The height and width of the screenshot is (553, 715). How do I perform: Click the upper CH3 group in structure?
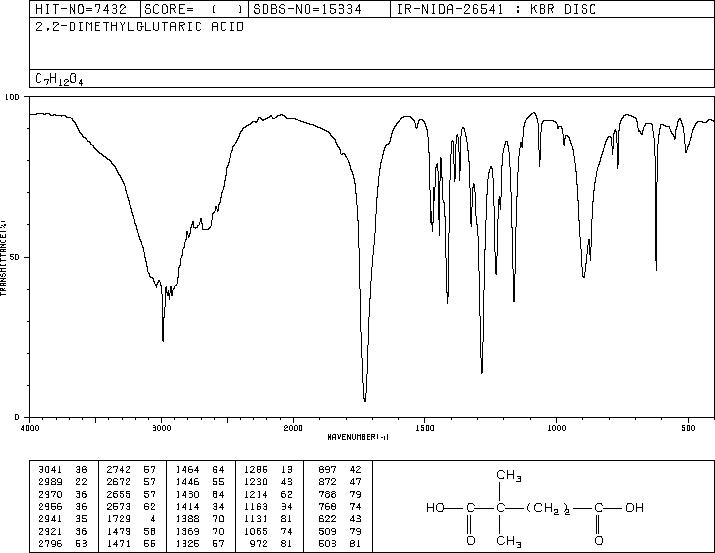click(509, 475)
